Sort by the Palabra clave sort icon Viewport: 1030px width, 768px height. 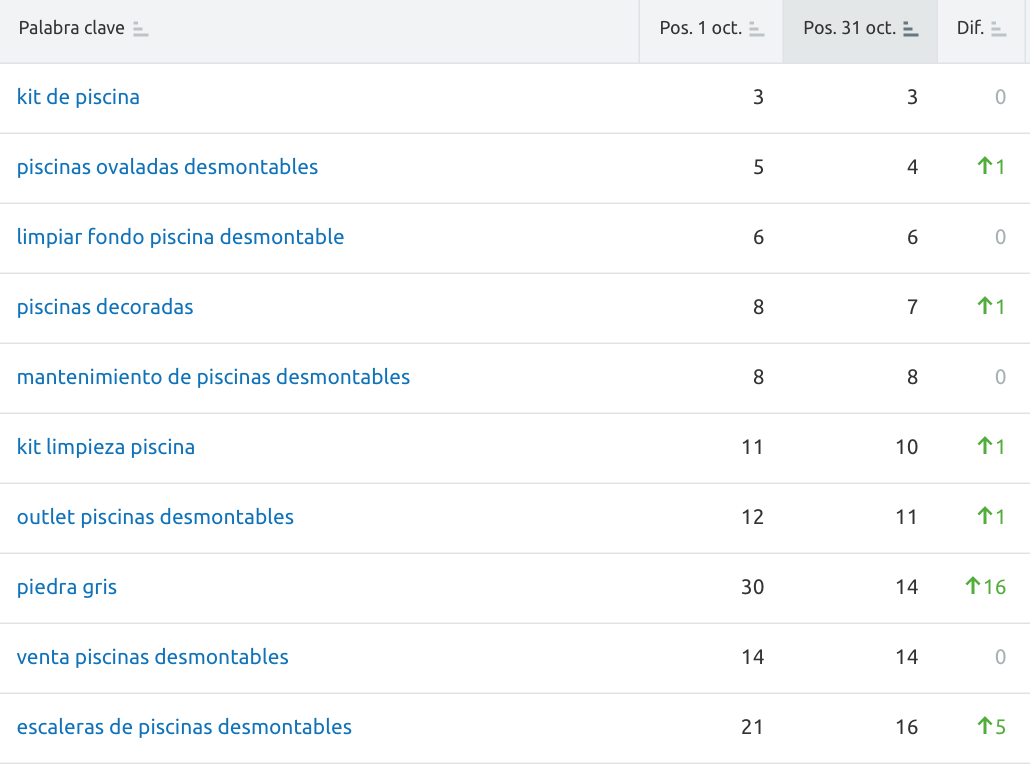tap(140, 29)
